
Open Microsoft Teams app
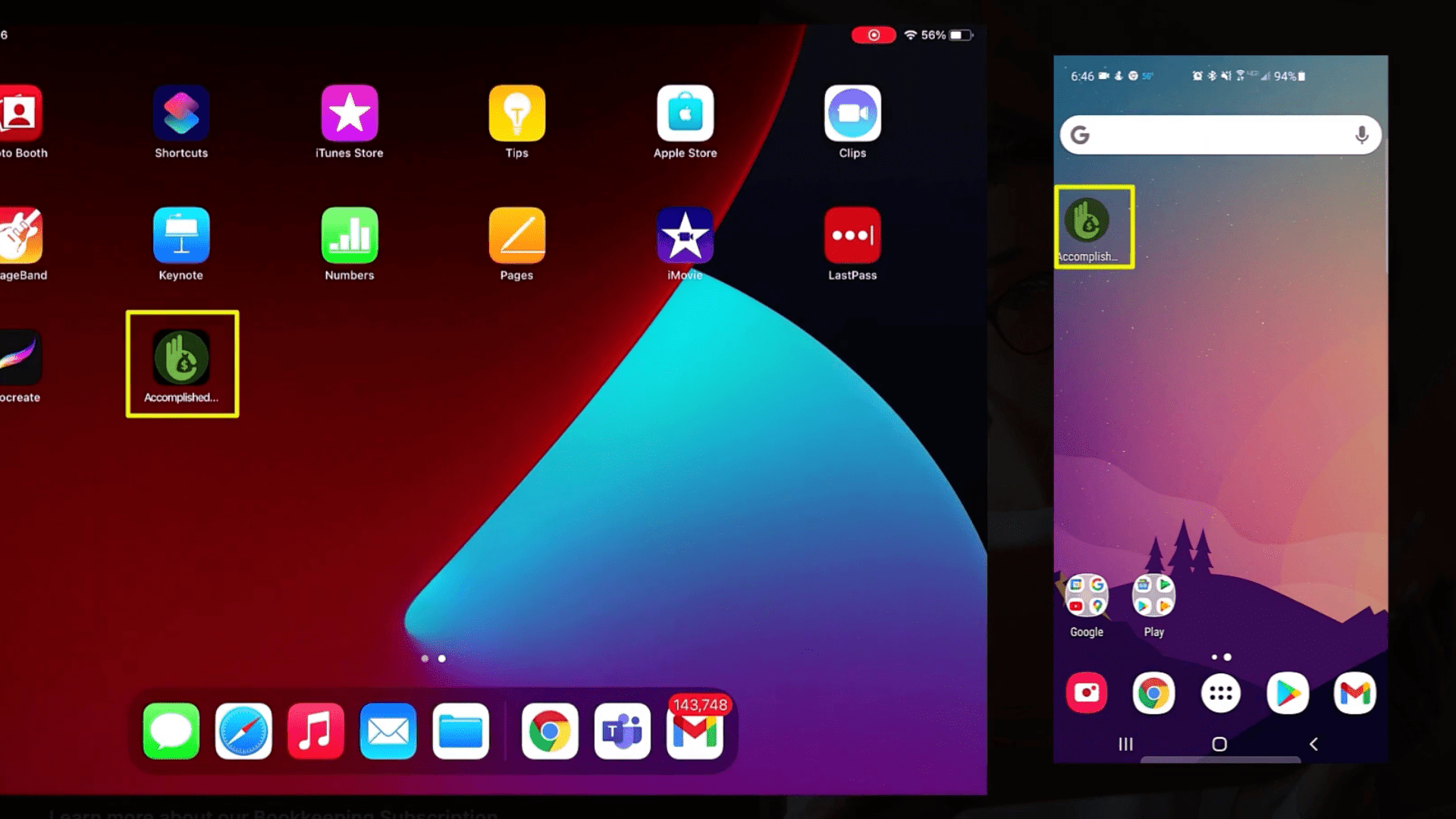(622, 730)
